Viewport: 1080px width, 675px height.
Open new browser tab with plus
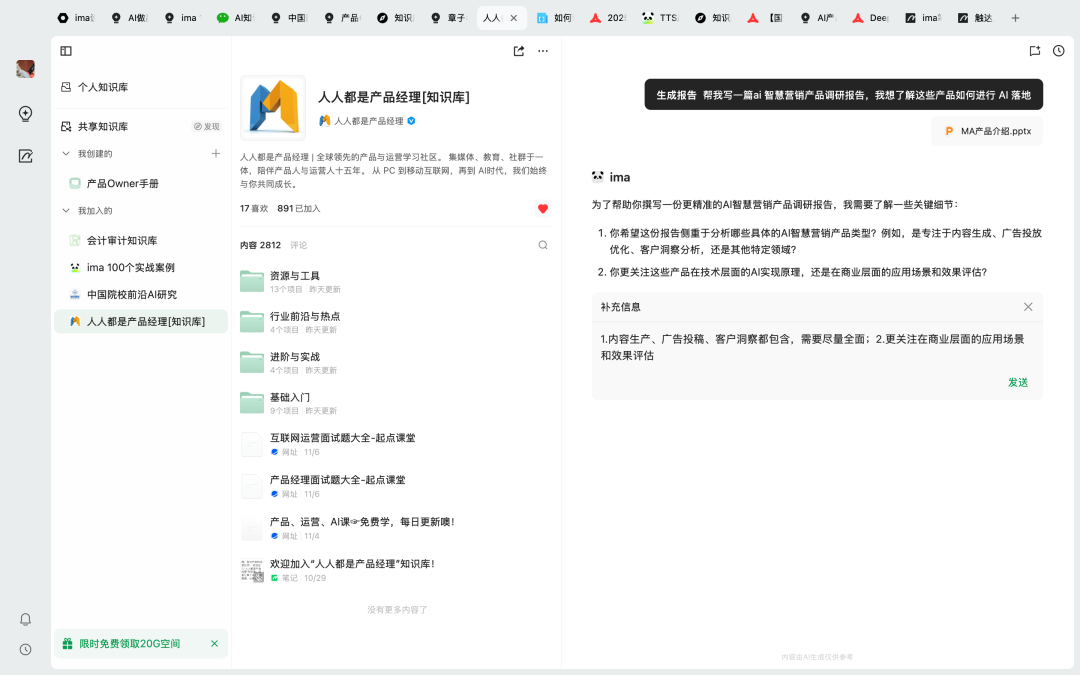(x=1015, y=18)
